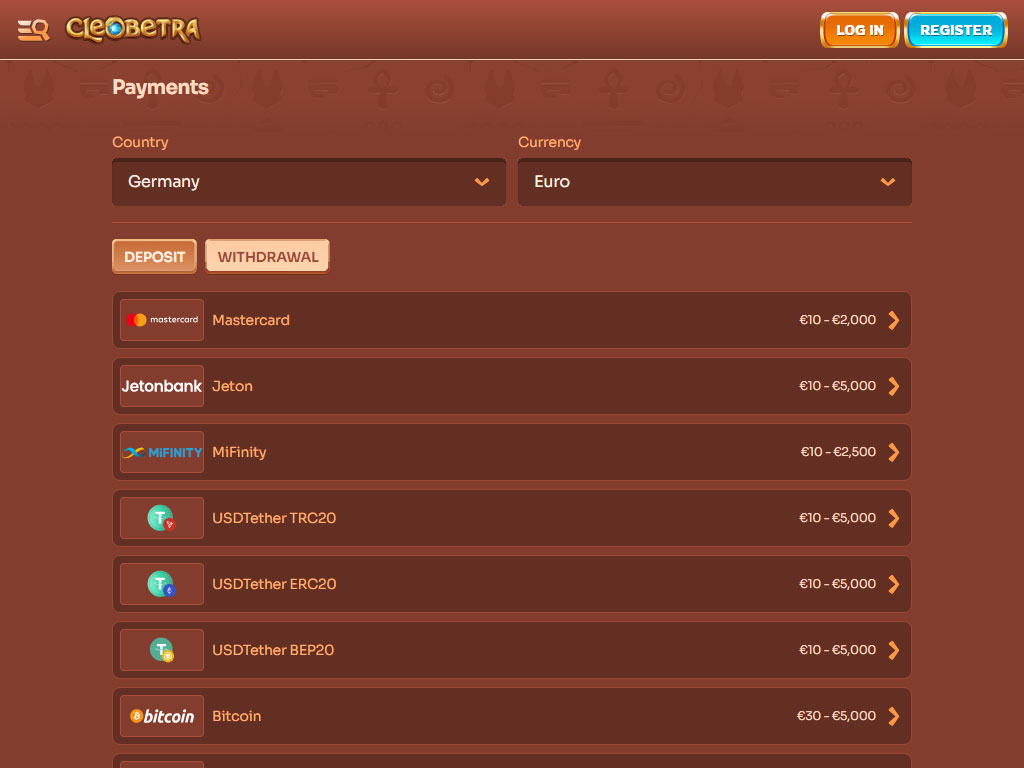Viewport: 1024px width, 768px height.
Task: Click the USDTether TRC20 coin icon
Action: [162, 518]
